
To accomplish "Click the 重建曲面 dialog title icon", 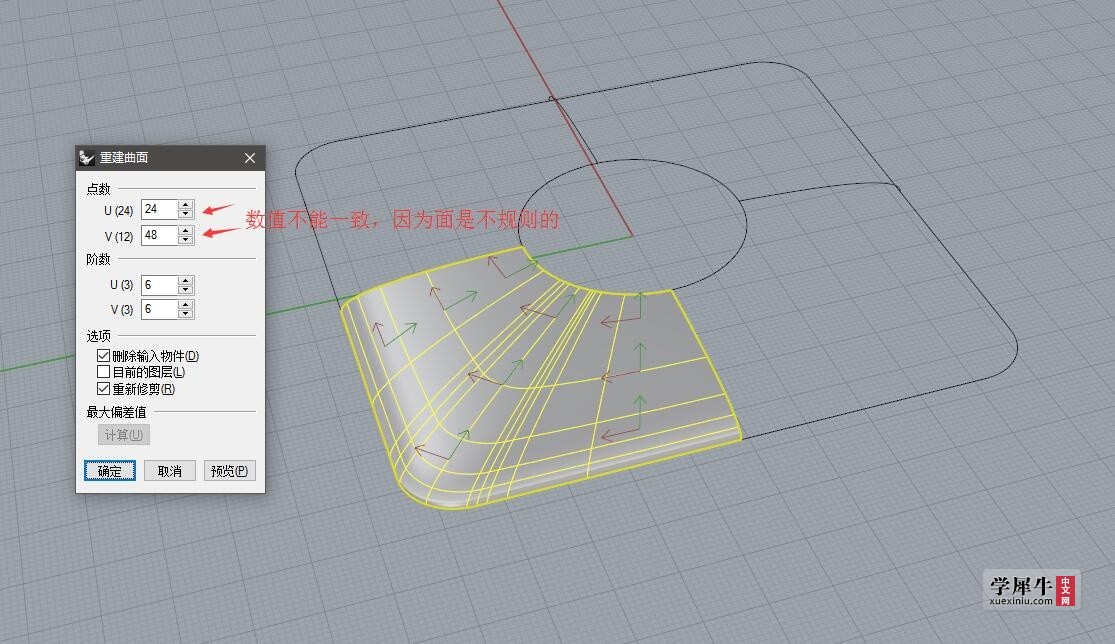I will pos(87,158).
